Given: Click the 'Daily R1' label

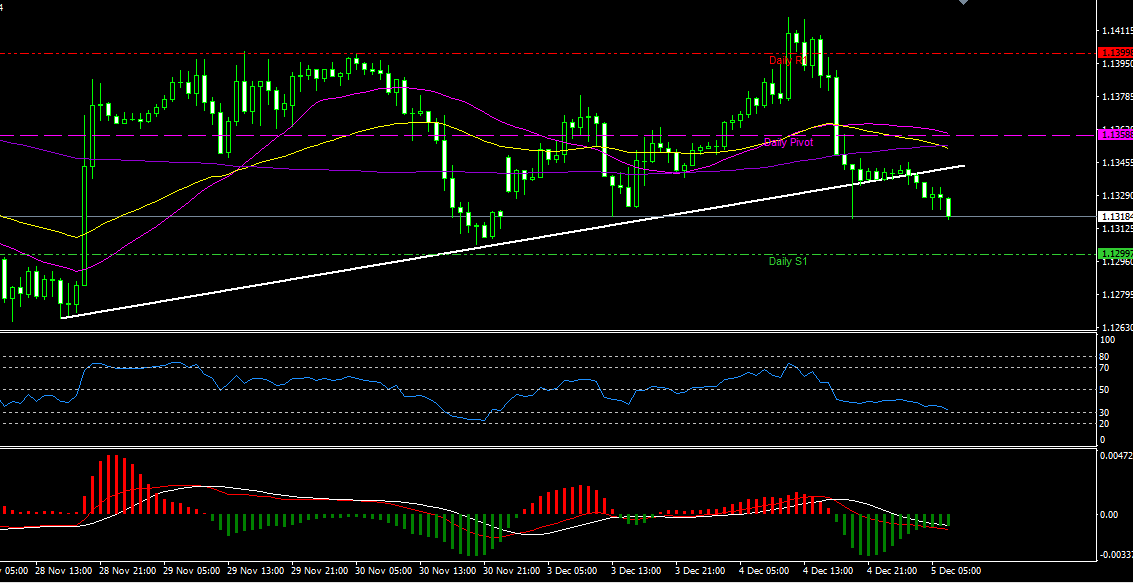Looking at the screenshot, I should [x=788, y=61].
